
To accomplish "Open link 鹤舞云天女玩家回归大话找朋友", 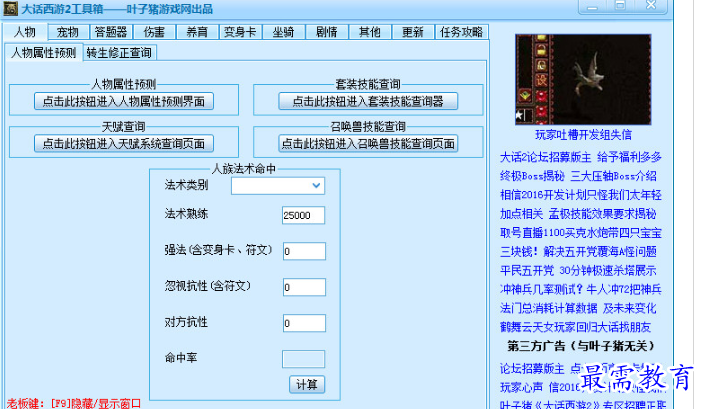I will [576, 327].
